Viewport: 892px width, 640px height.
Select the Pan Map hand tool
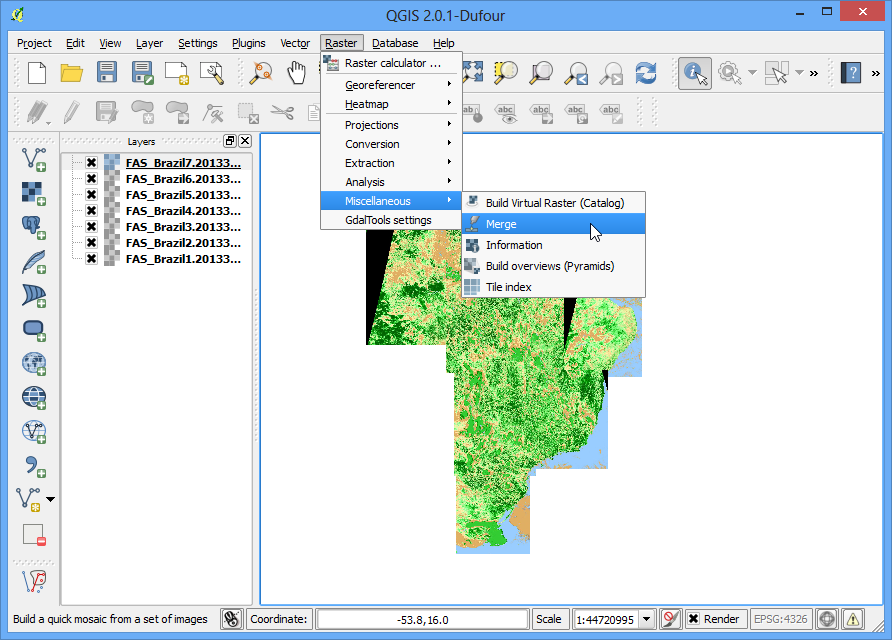coord(296,73)
